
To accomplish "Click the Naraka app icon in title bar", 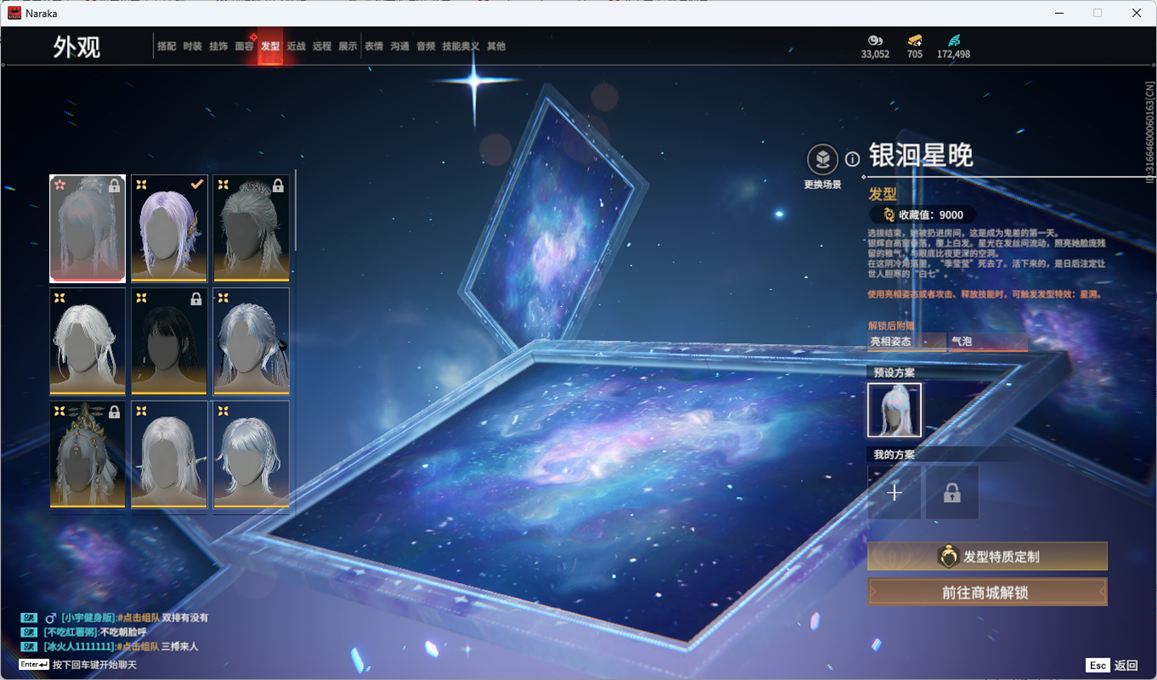I will 14,13.
